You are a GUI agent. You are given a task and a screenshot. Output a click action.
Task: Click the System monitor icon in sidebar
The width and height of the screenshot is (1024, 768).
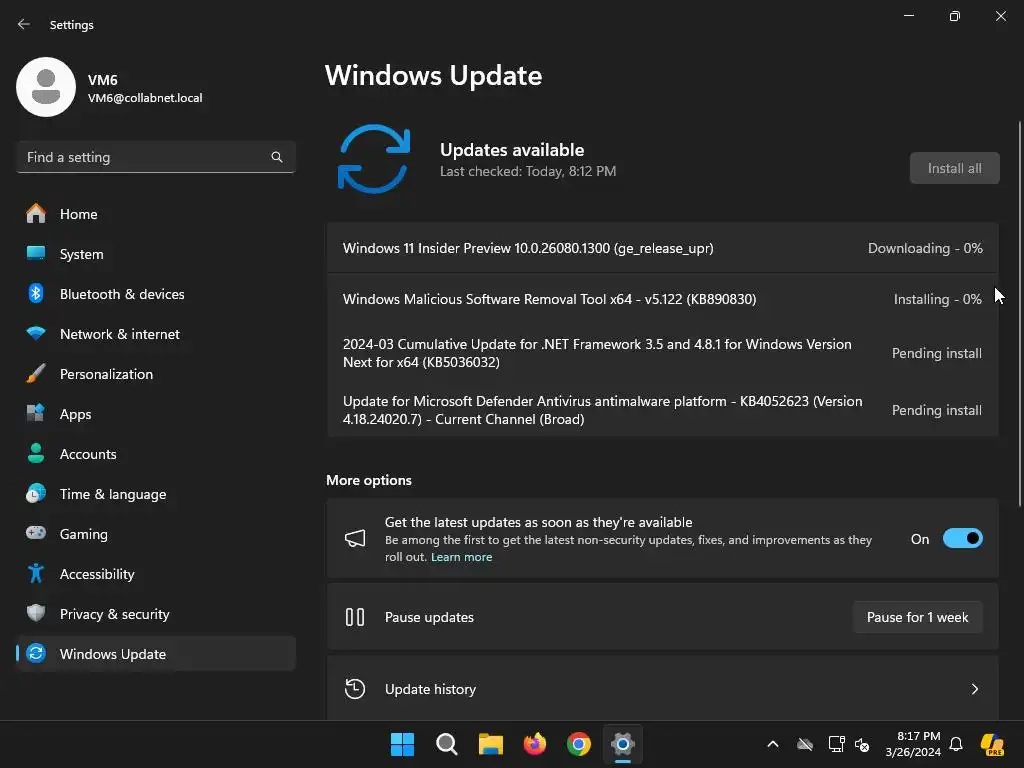[36, 253]
